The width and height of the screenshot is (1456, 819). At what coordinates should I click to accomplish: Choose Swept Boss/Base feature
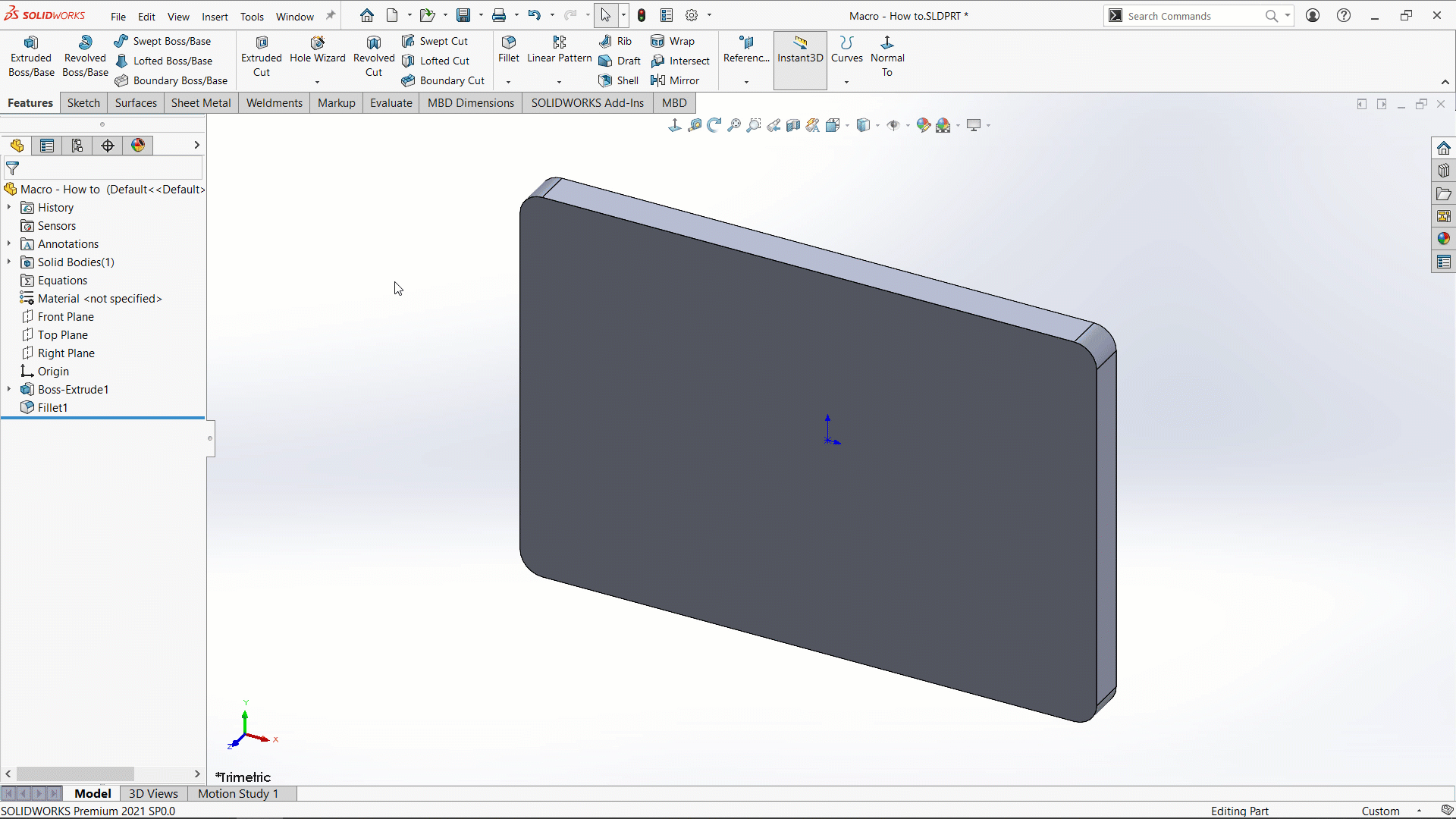pos(163,41)
